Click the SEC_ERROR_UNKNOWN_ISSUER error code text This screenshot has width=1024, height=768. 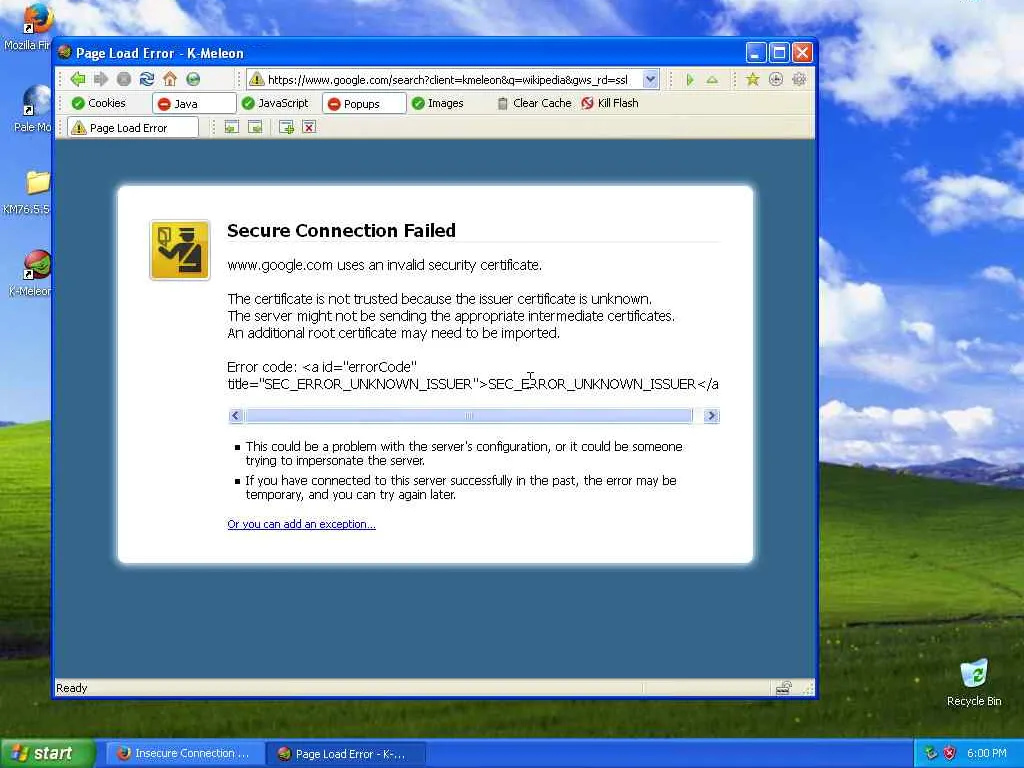(x=592, y=384)
